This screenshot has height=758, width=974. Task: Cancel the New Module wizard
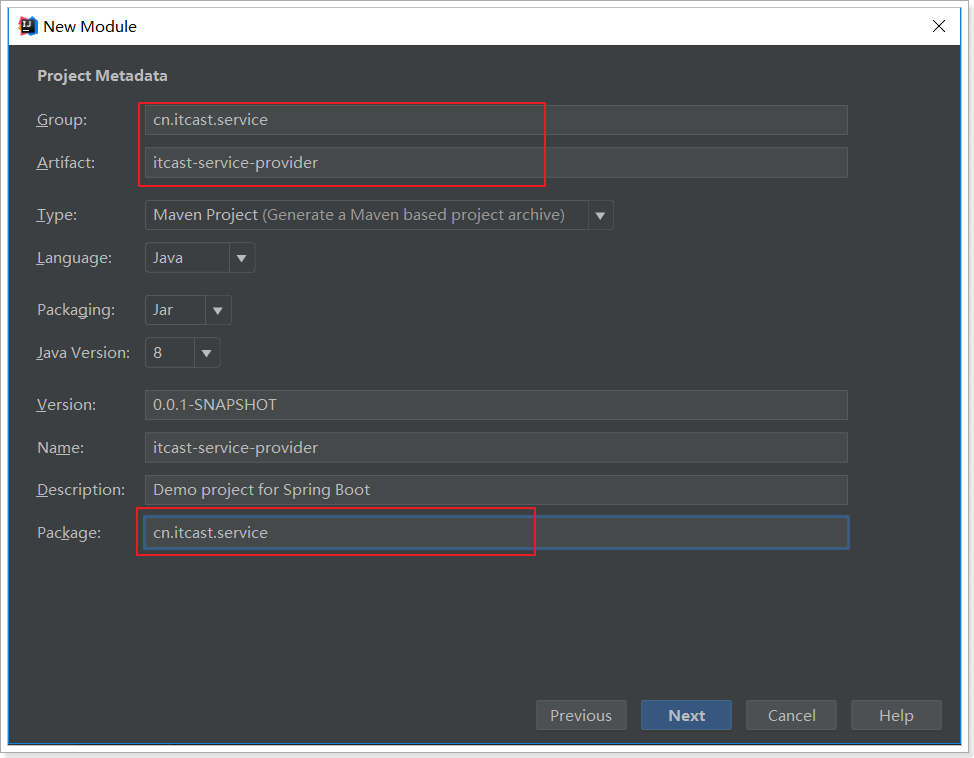pos(791,716)
